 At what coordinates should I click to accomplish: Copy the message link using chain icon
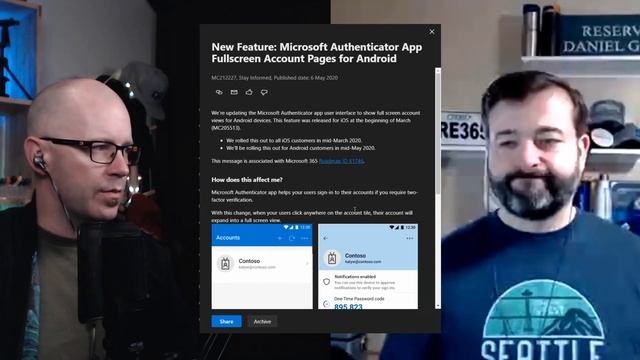219,92
